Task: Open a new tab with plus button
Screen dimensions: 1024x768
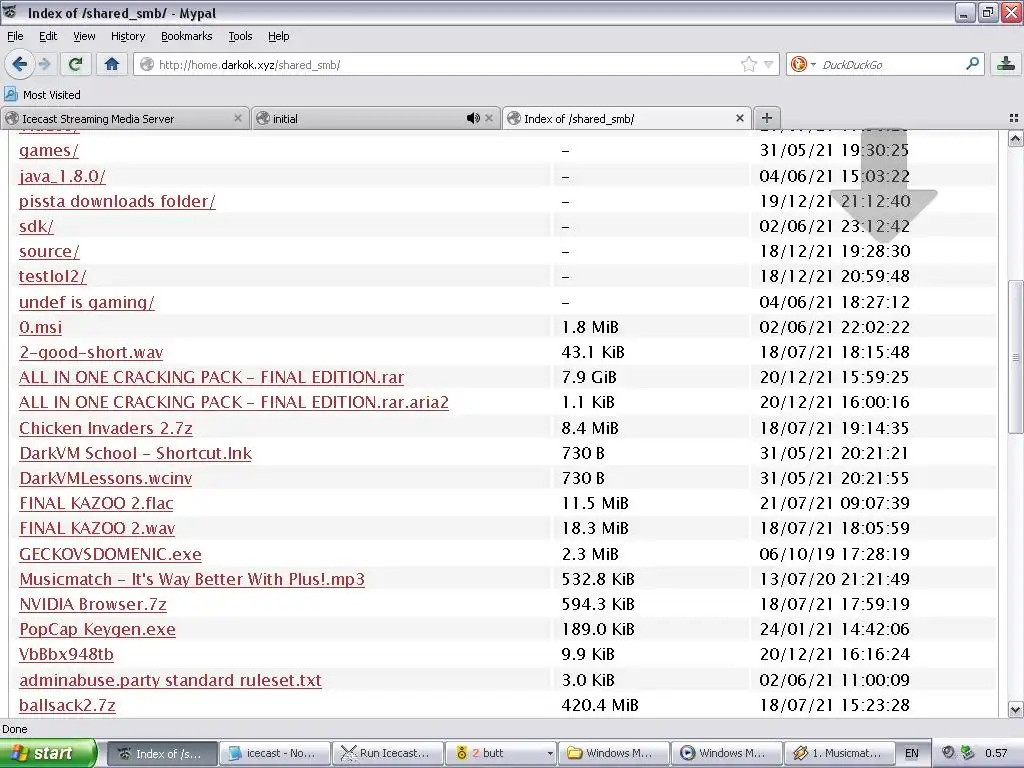Action: pyautogui.click(x=767, y=118)
